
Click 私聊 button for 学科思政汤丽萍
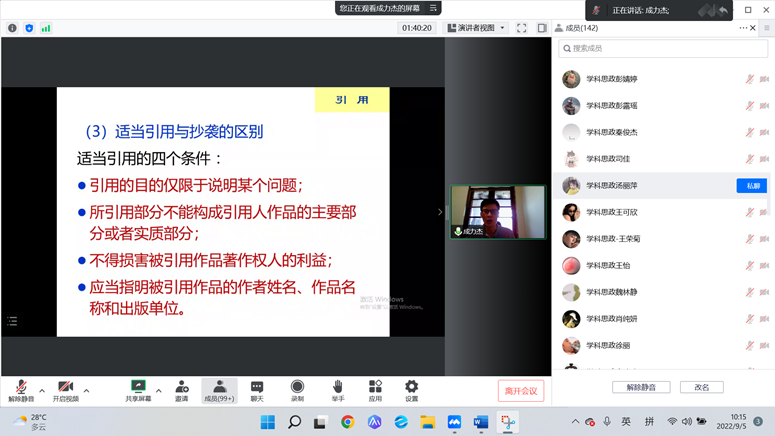coord(752,186)
